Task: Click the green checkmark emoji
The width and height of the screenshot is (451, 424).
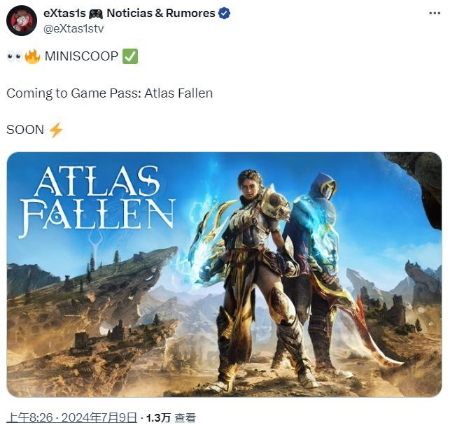Action: [130, 56]
